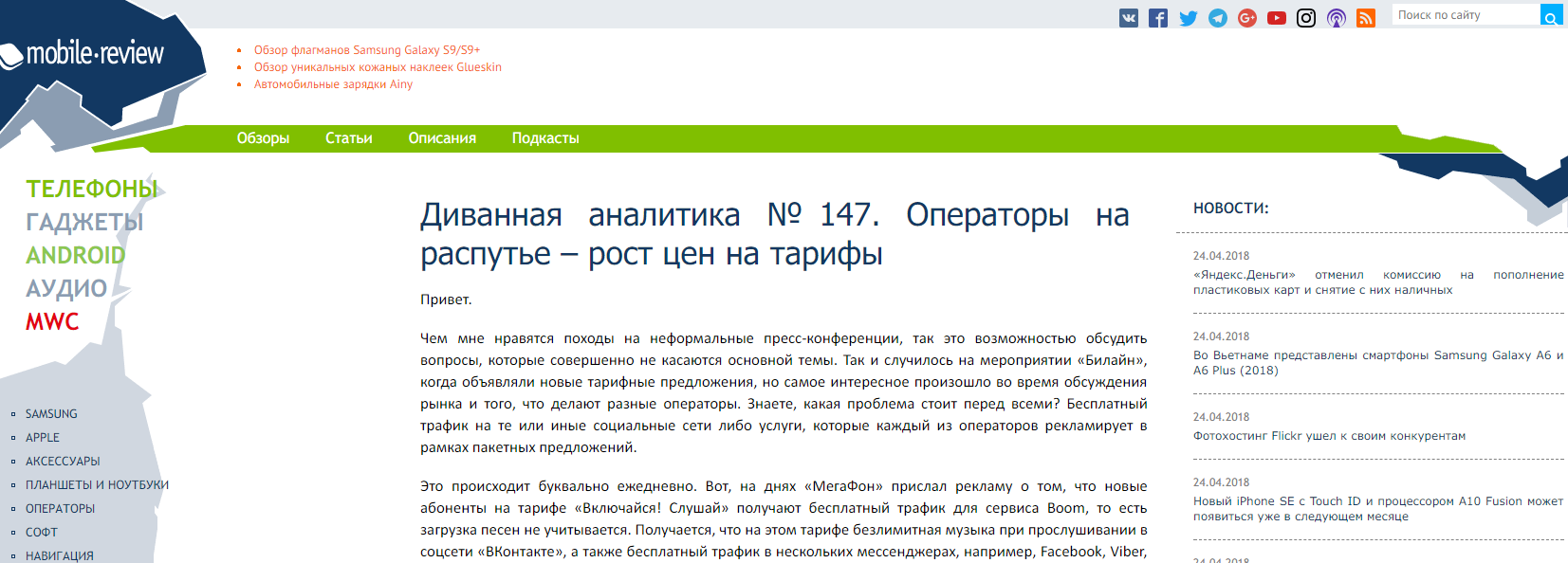The image size is (1568, 563).
Task: Open the Google Plus icon
Action: point(1247,18)
